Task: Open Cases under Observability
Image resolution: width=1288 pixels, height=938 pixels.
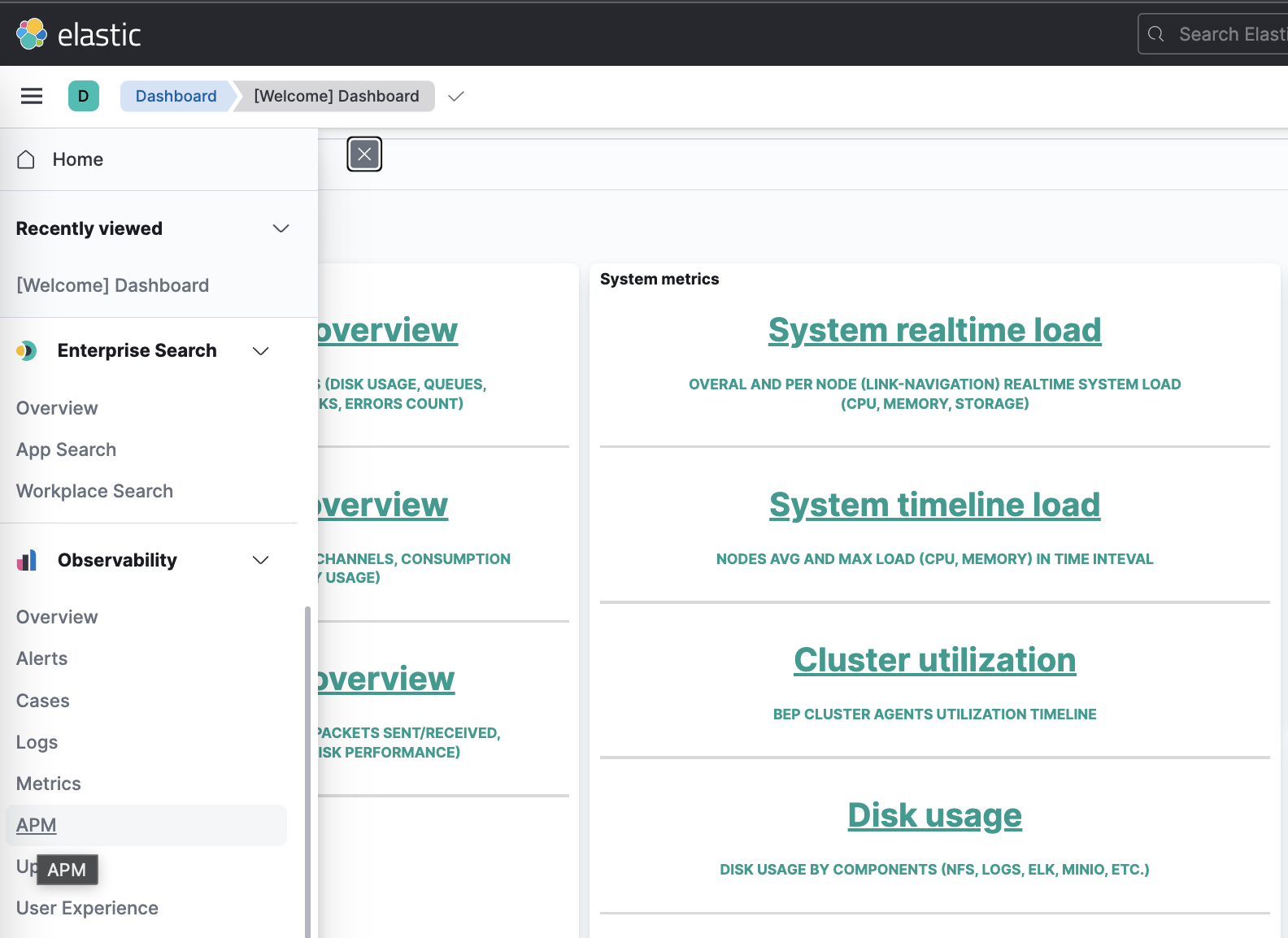Action: click(x=43, y=701)
